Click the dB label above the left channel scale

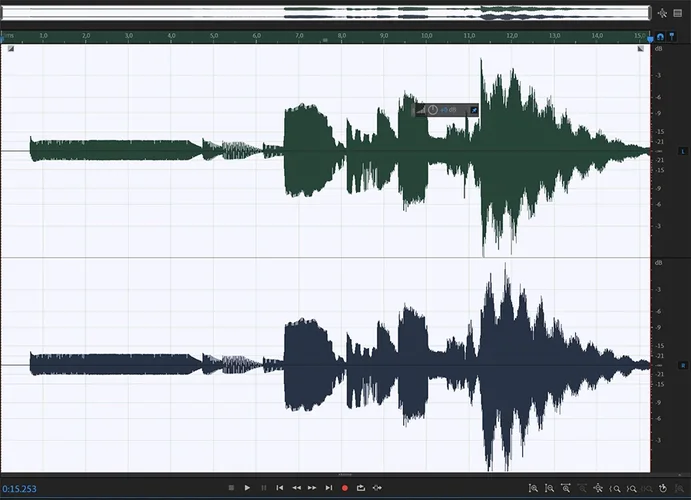coord(658,48)
